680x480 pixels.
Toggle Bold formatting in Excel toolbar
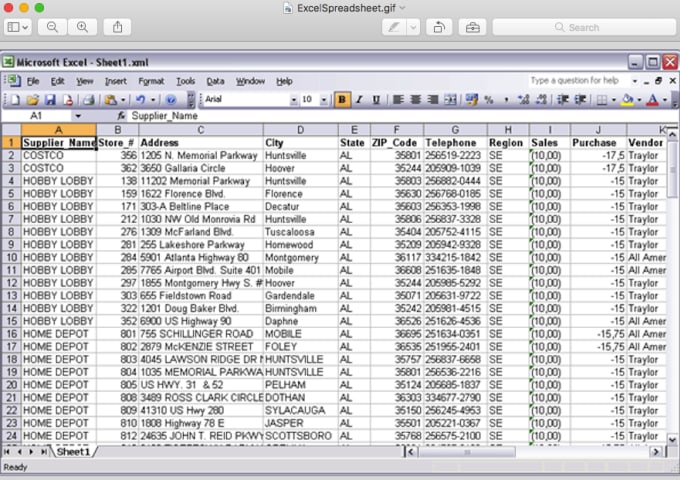click(343, 100)
